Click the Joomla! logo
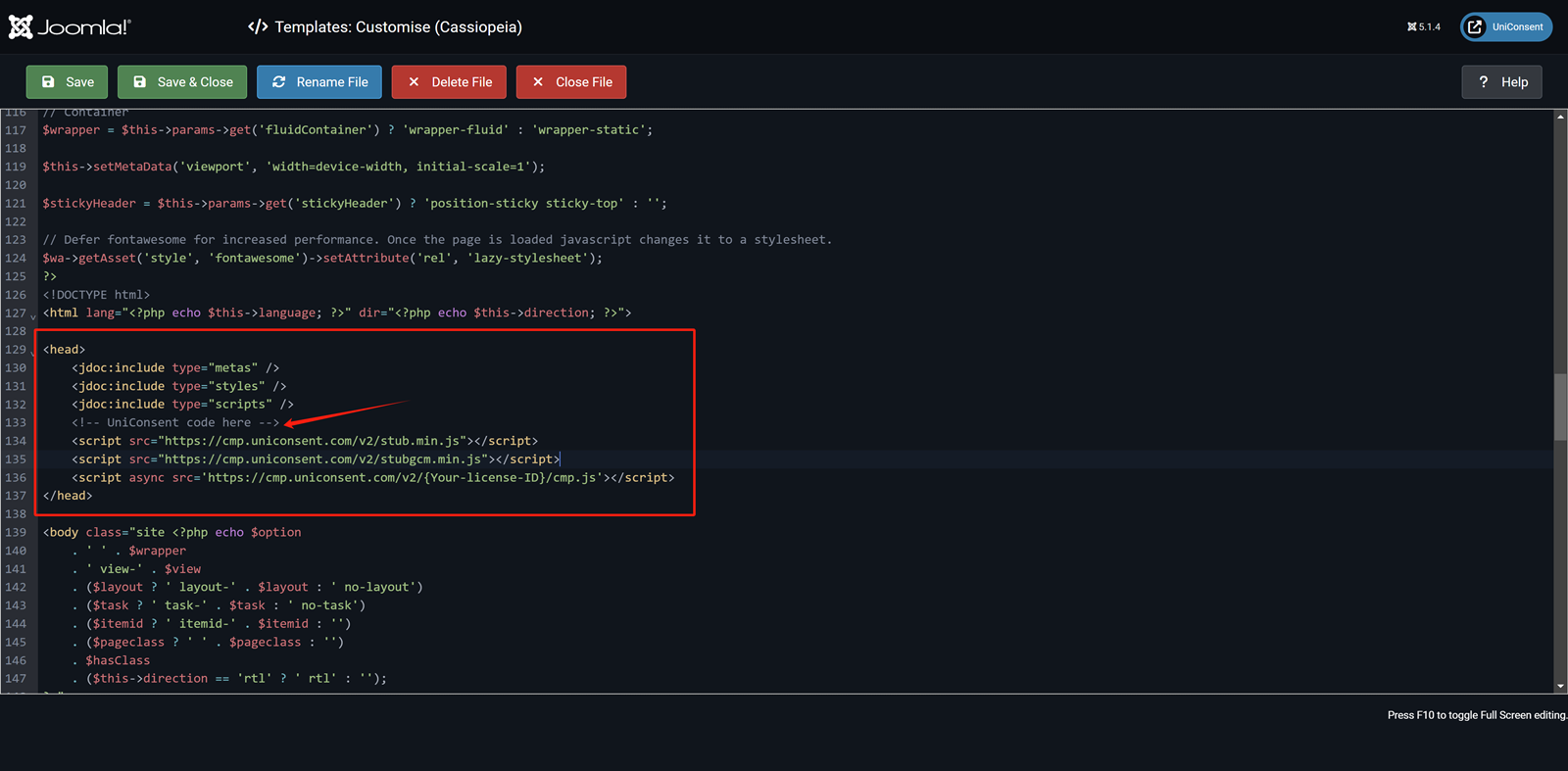The height and width of the screenshot is (771, 1568). coord(70,27)
